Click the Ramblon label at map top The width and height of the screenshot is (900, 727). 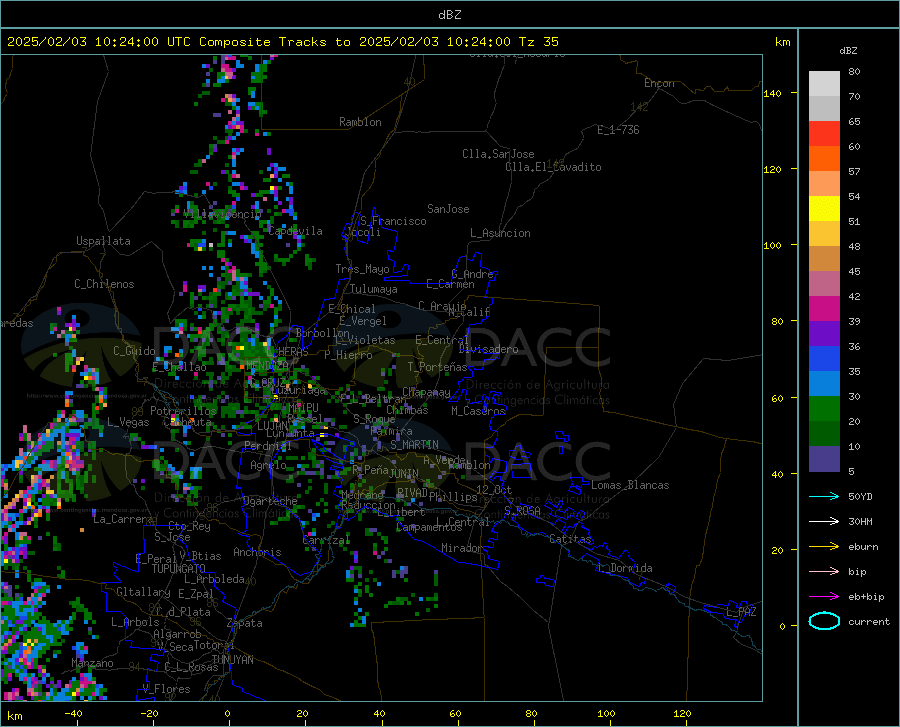360,122
